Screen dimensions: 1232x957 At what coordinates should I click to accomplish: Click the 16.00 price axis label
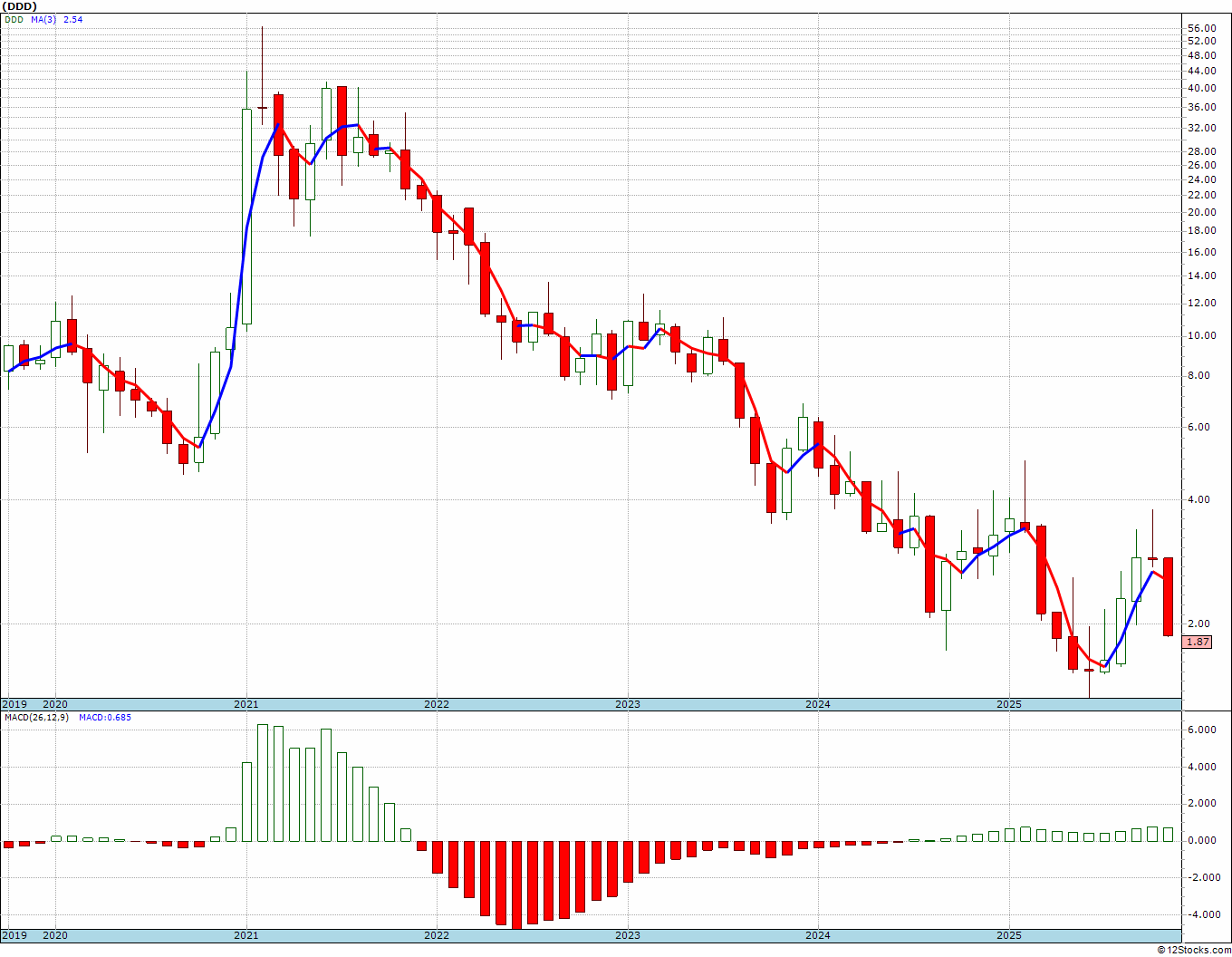1201,252
